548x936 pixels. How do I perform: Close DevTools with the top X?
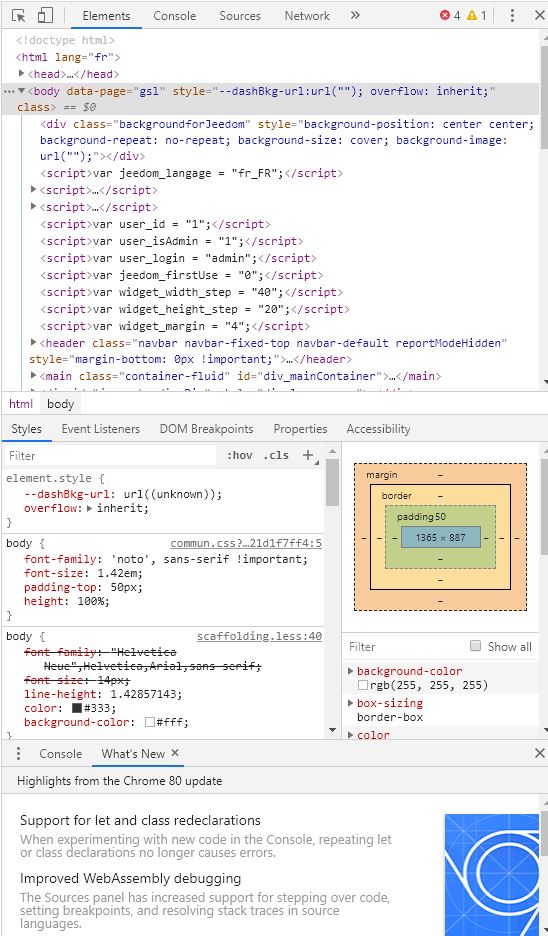(x=539, y=16)
